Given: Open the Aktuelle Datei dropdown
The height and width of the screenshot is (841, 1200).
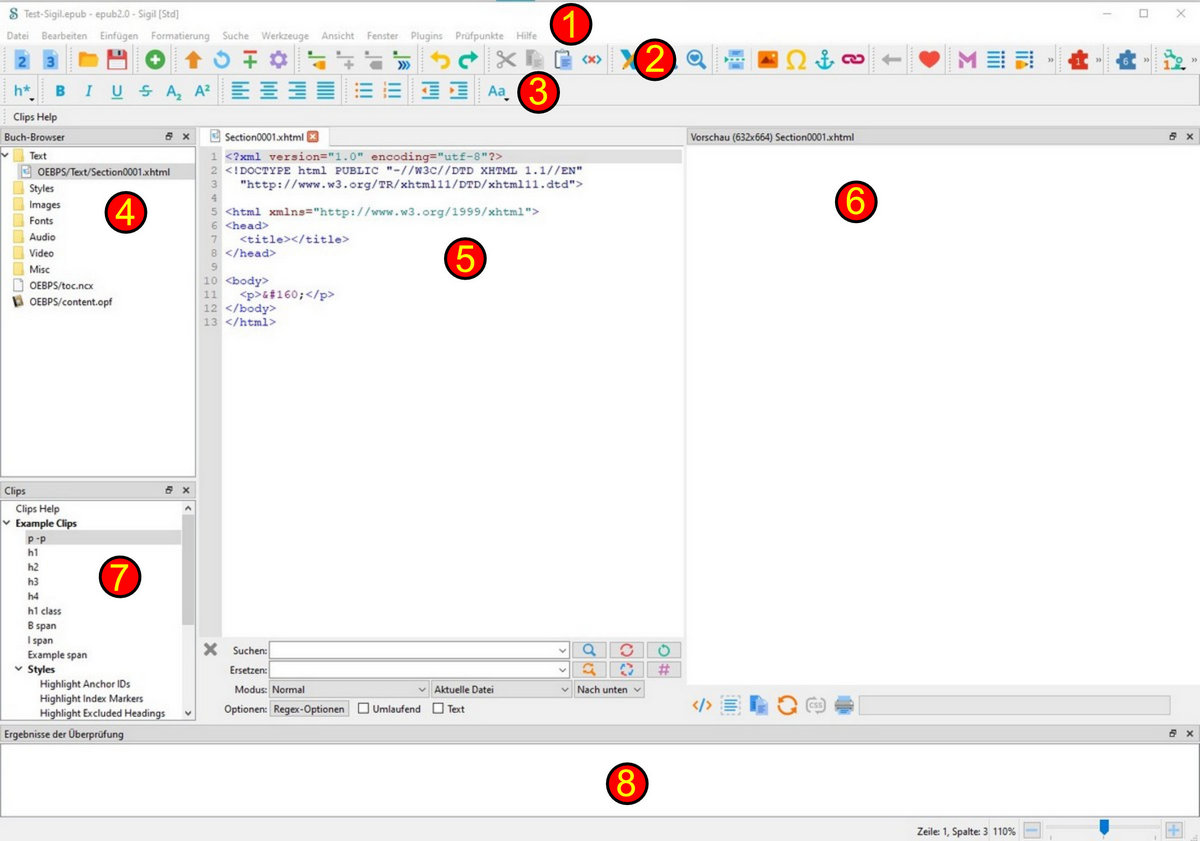Looking at the screenshot, I should point(500,689).
